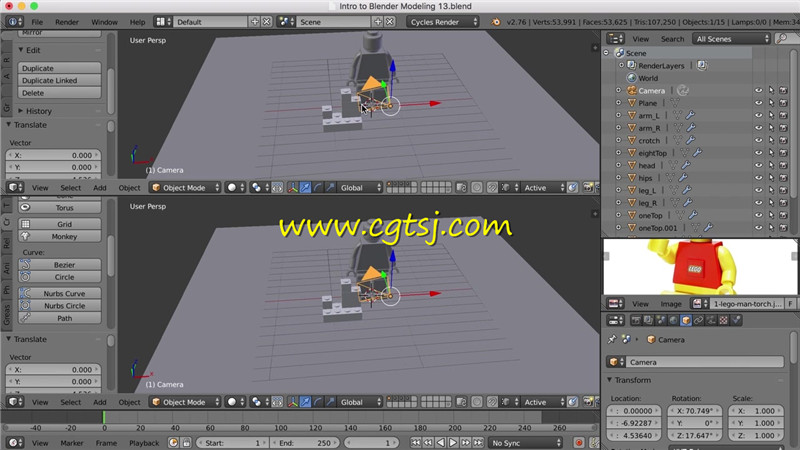Select rotate manipulator arc in upper 3D viewport header

tap(317, 188)
